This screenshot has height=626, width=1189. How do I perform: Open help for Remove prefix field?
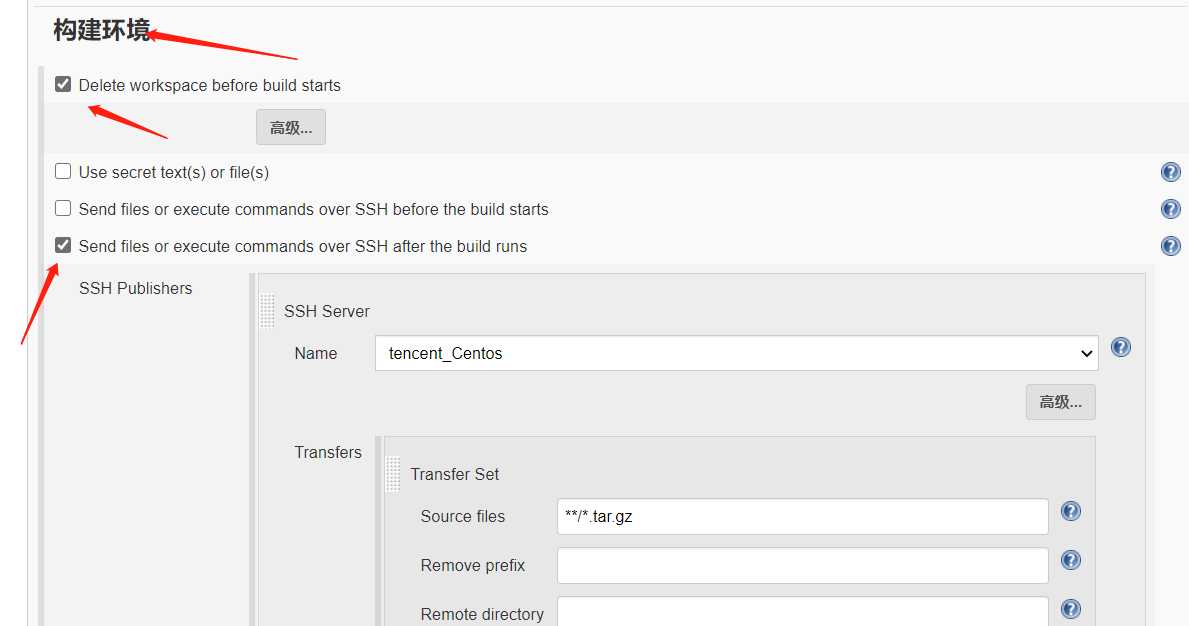[x=1071, y=560]
